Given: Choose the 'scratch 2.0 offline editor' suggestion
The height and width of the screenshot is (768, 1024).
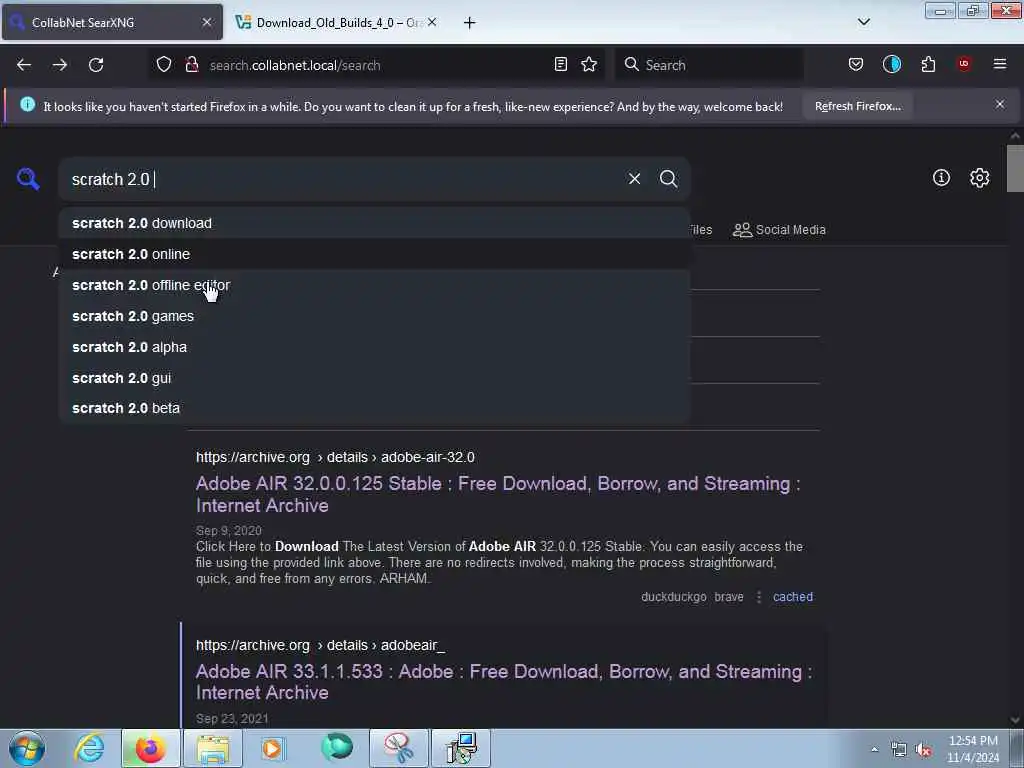Looking at the screenshot, I should pyautogui.click(x=374, y=285).
